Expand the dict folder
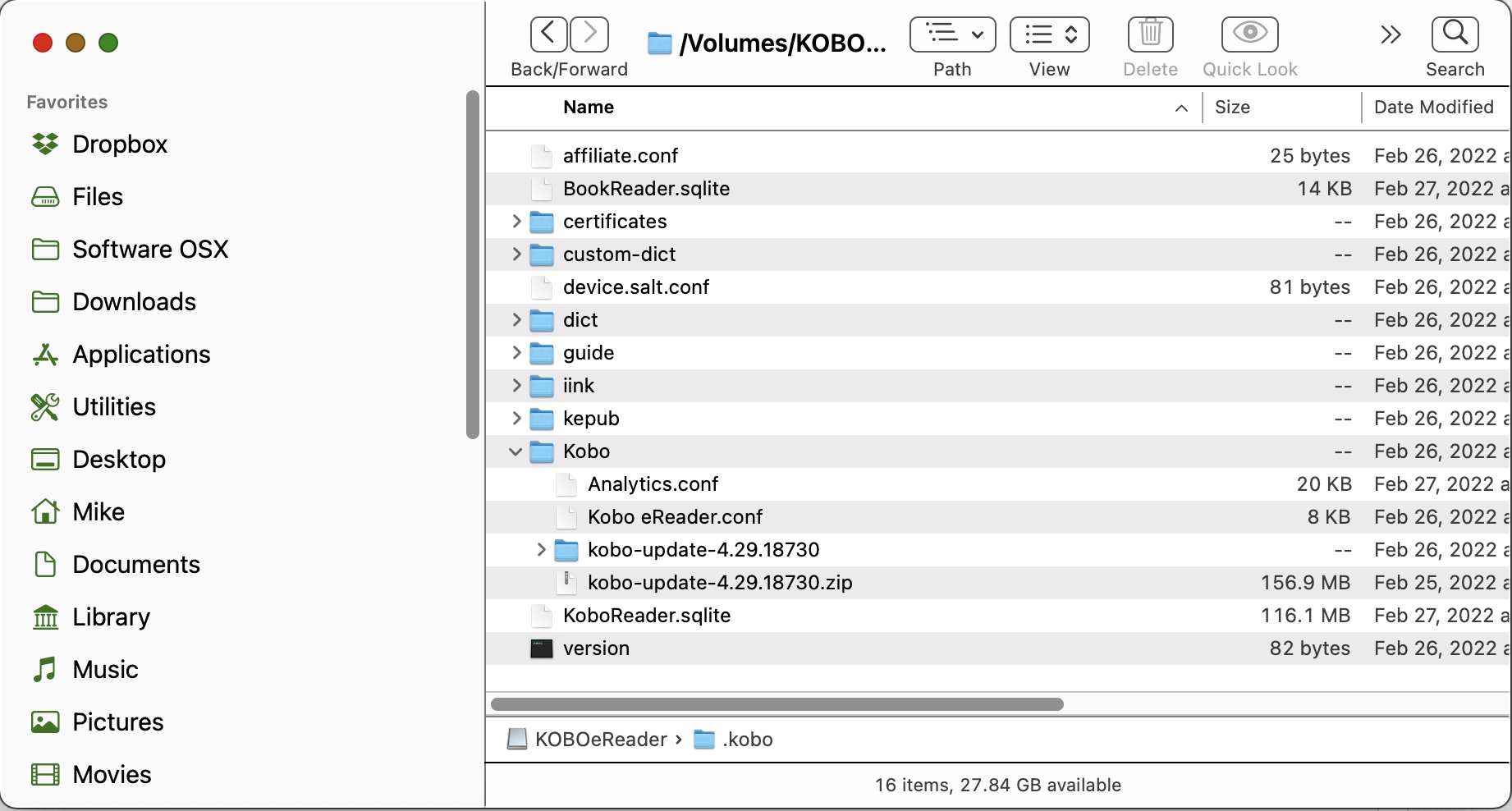This screenshot has height=811, width=1512. (516, 320)
